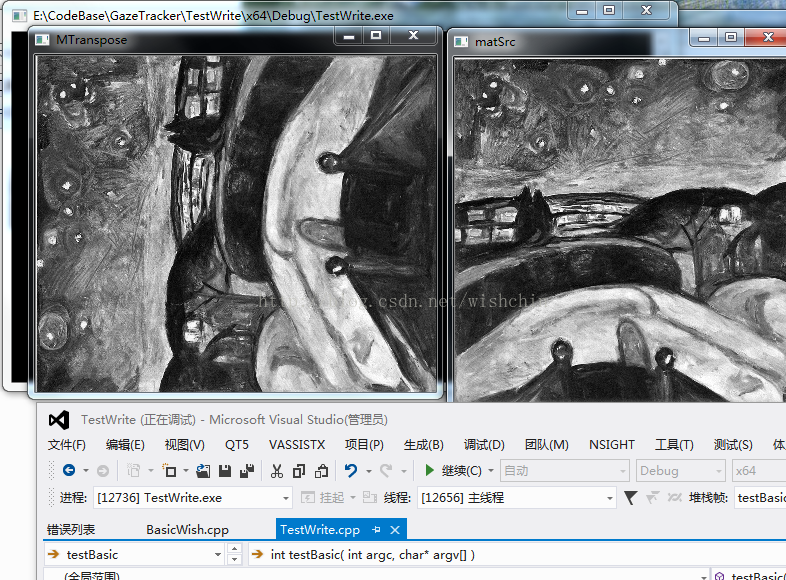Viewport: 786px width, 580px height.
Task: Open the Undo history dropdown arrow
Action: (x=369, y=471)
